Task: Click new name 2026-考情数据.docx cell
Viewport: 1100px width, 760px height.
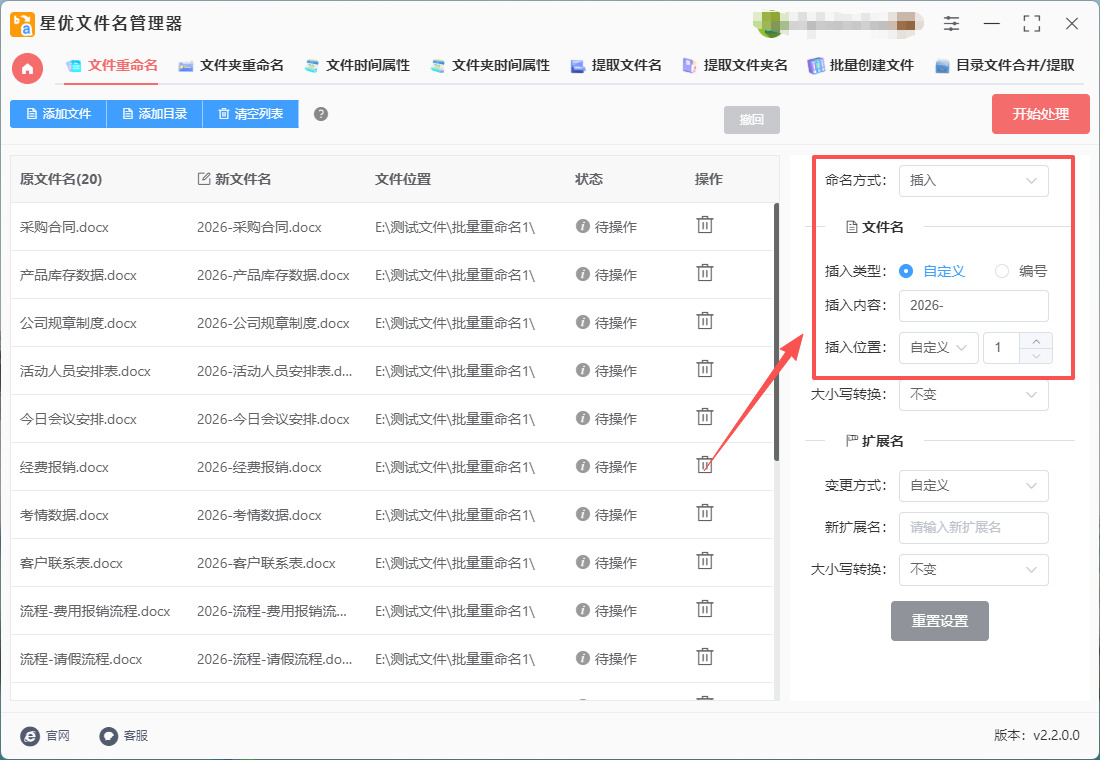Action: 259,516
